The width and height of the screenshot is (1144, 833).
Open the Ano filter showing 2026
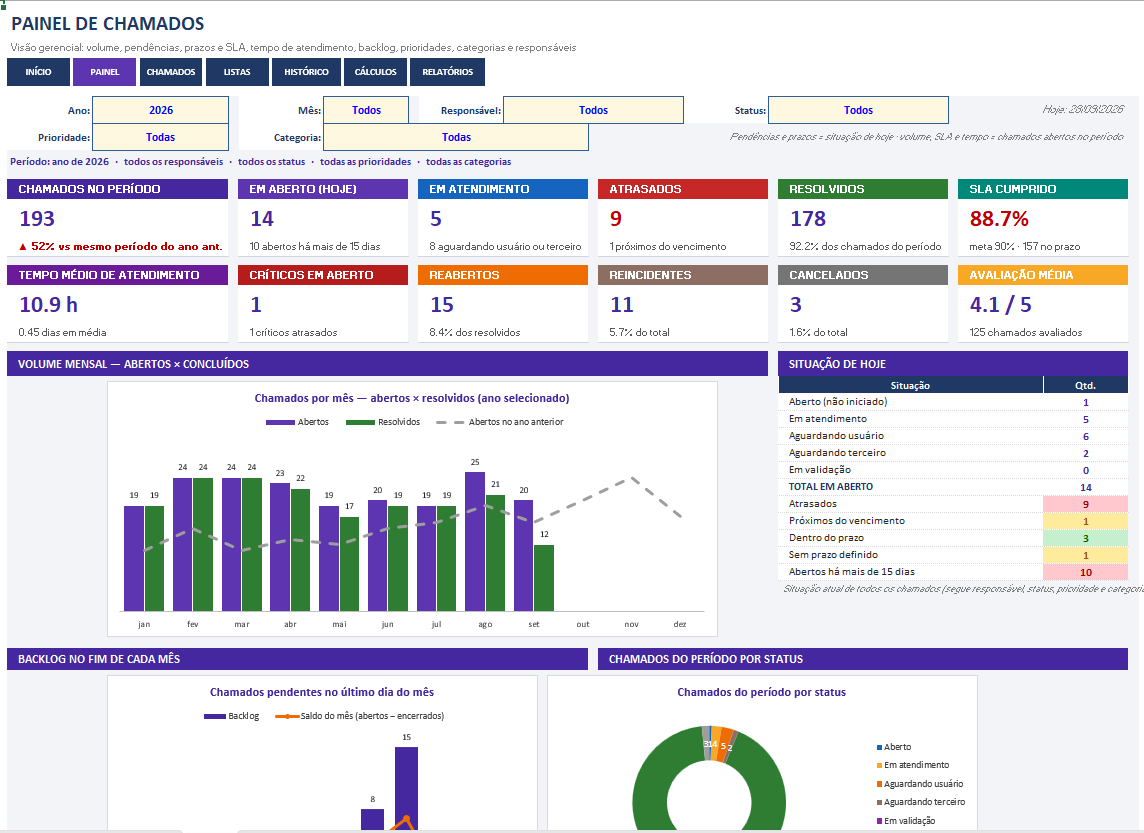(x=161, y=110)
